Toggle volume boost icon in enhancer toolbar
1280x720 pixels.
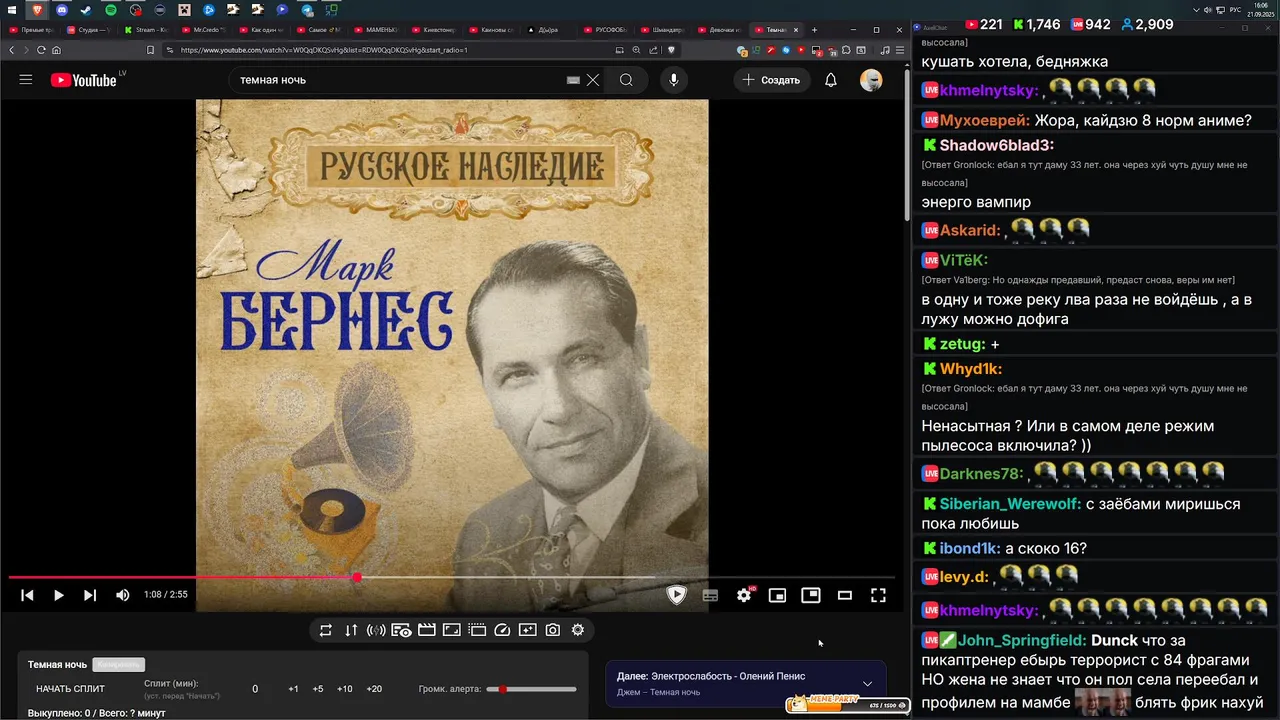tap(376, 630)
